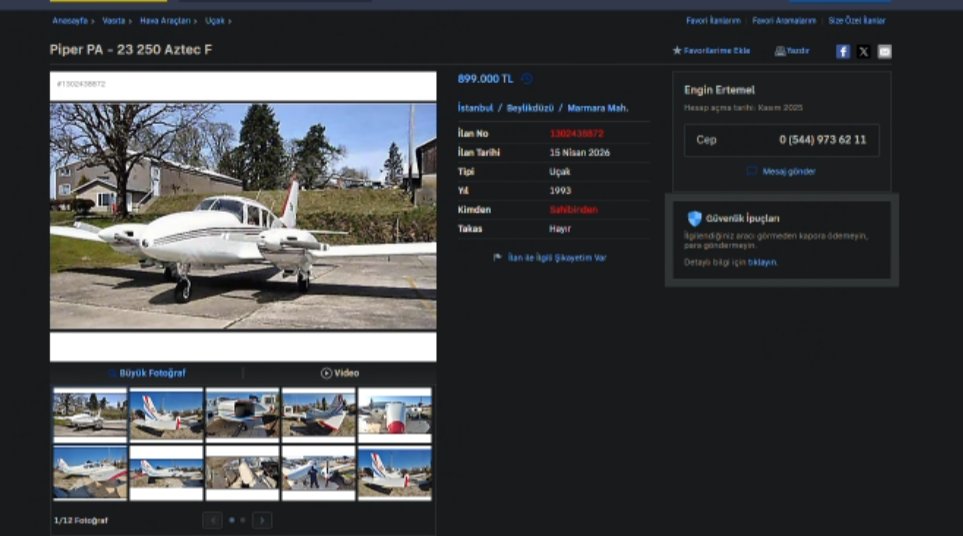Click the İstanbul location link
Screen dimensions: 963x536
point(475,108)
